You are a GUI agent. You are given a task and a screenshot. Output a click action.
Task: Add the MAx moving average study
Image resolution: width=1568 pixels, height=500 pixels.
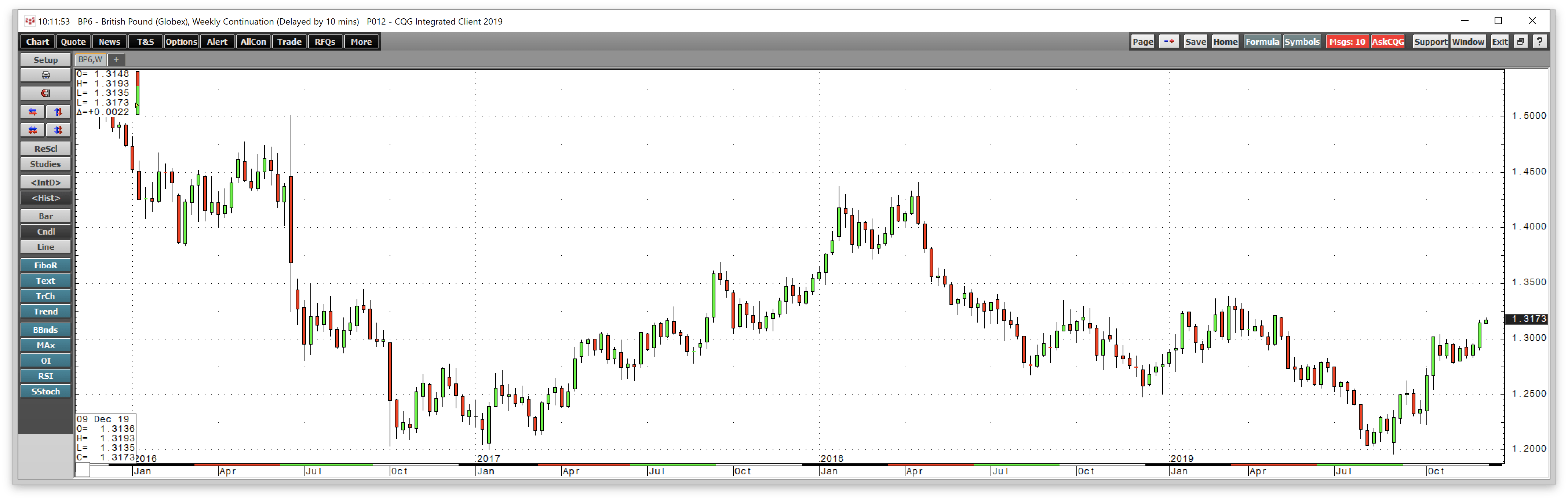pos(45,346)
